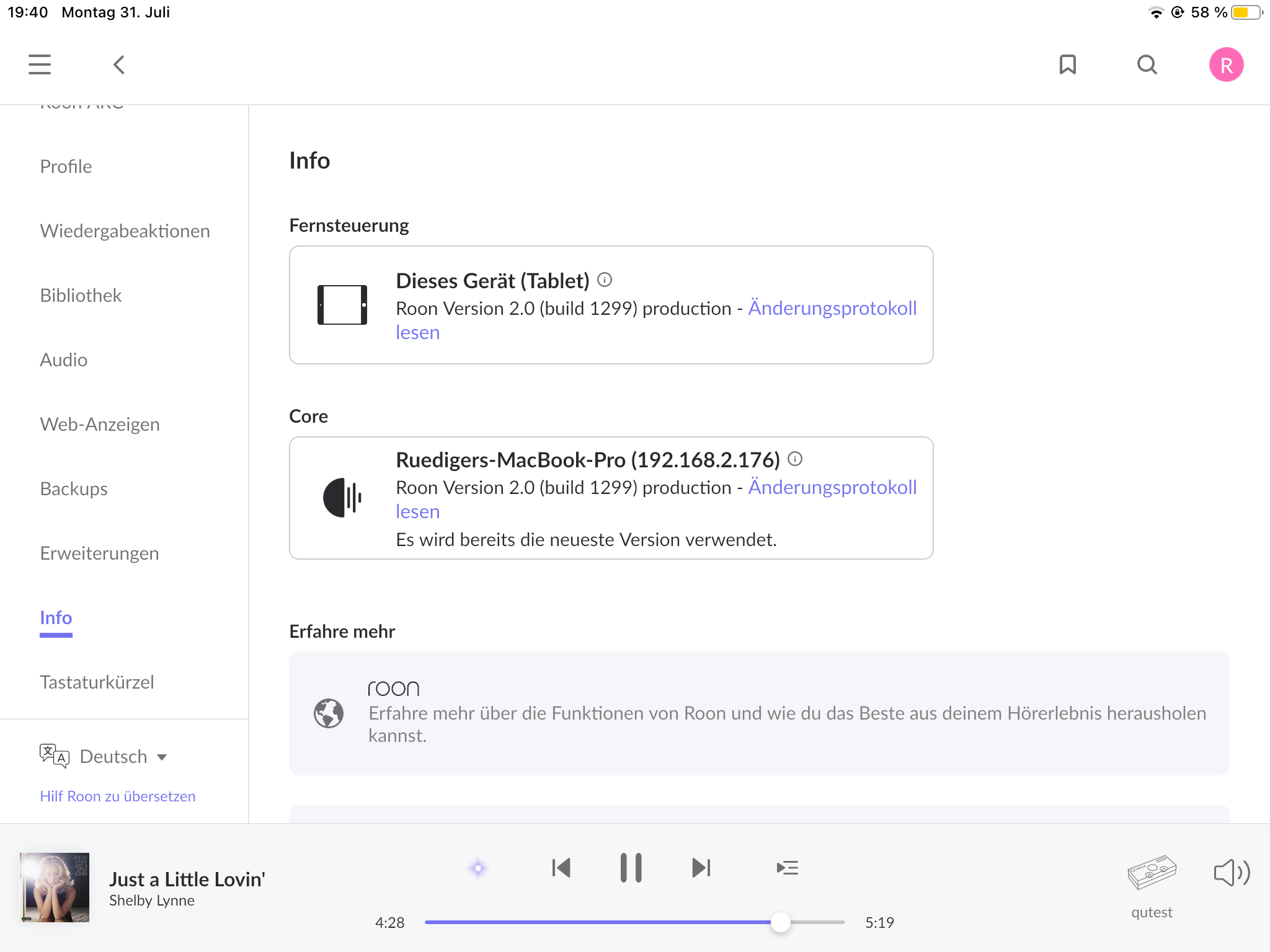Tap info icon next to Dieses Gerät (Tablet)
This screenshot has width=1270, height=952.
(x=605, y=280)
